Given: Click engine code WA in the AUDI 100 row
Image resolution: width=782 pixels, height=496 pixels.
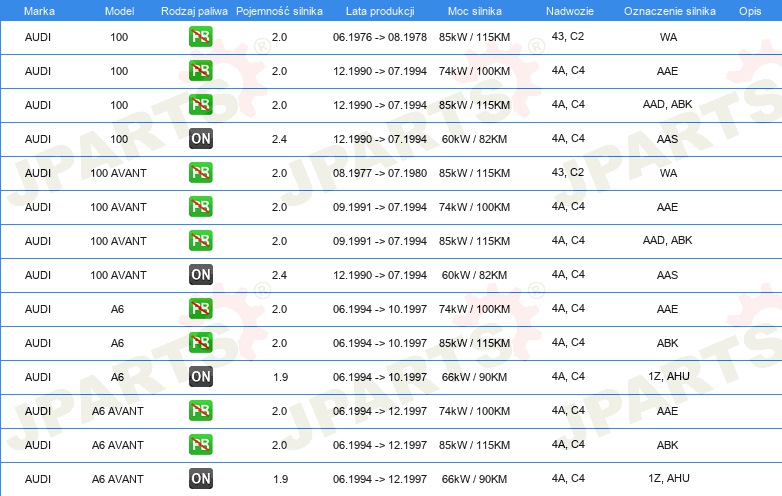Looking at the screenshot, I should click(668, 37).
